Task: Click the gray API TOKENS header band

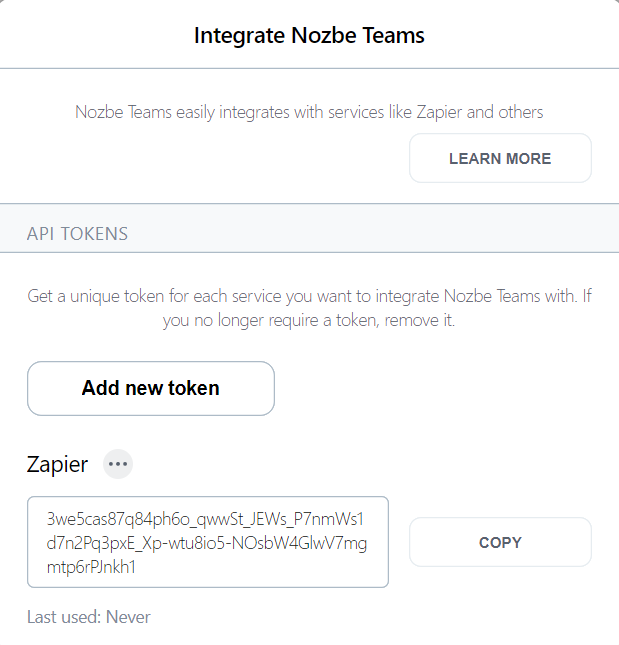Action: point(309,228)
